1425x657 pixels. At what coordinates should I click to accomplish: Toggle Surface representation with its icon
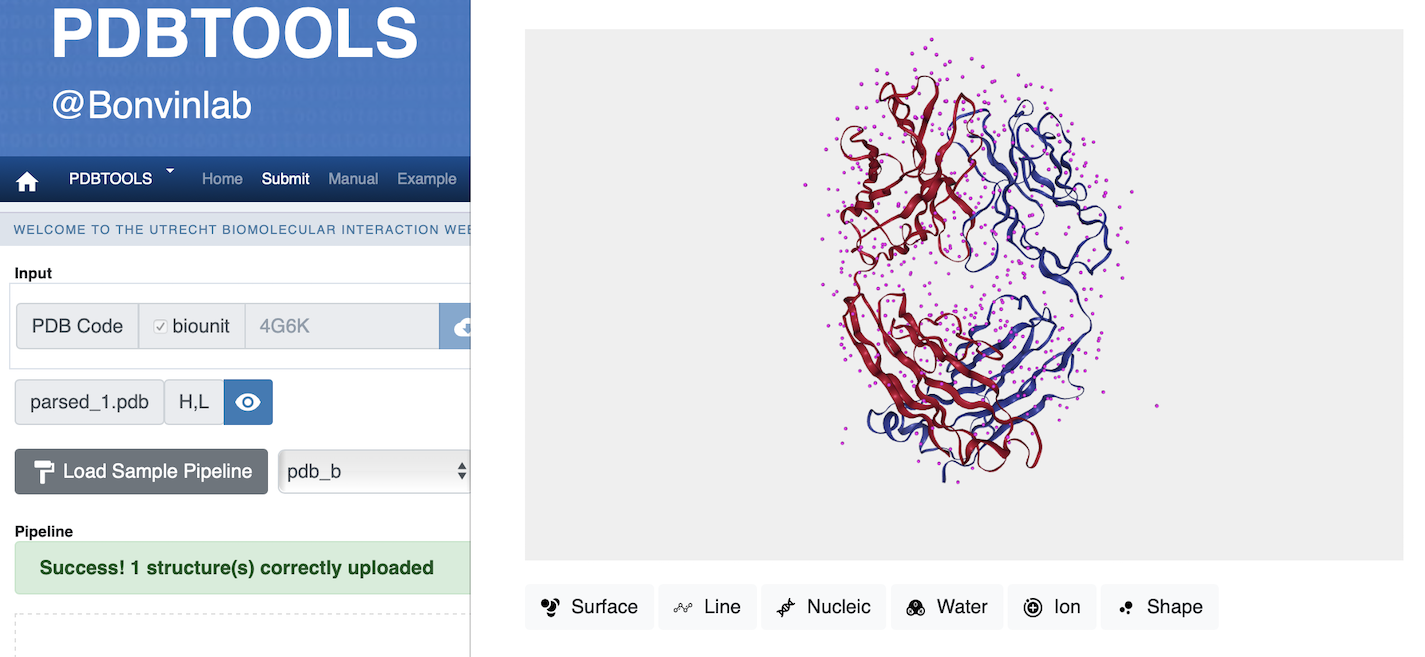(550, 607)
